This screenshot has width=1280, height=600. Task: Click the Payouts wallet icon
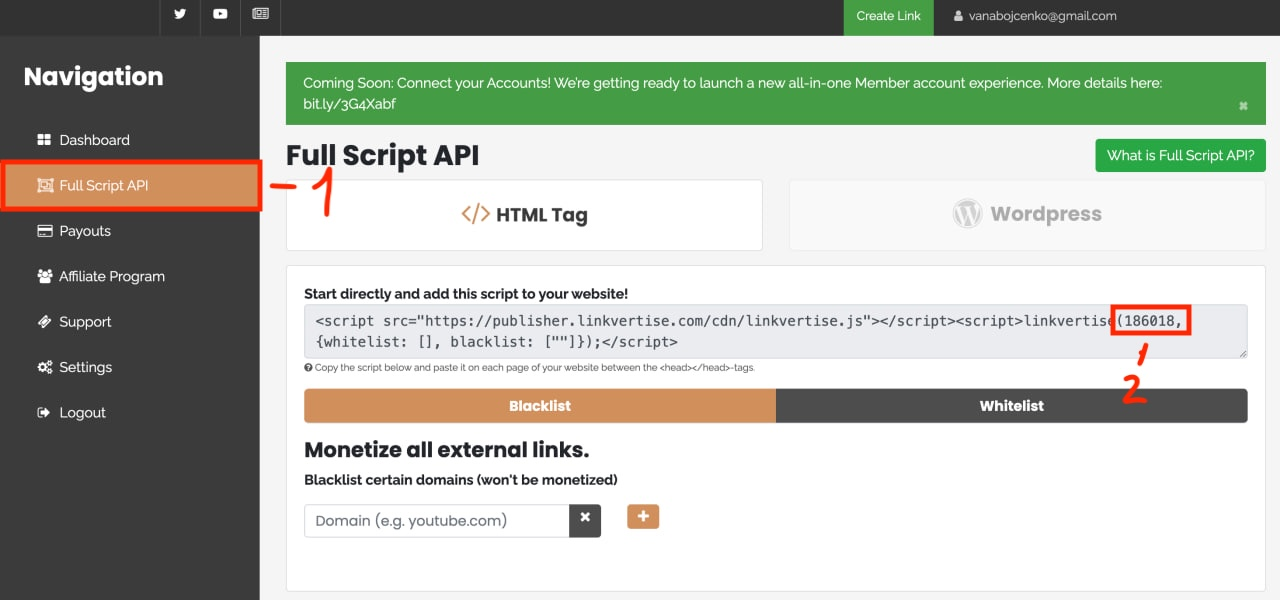pos(46,231)
